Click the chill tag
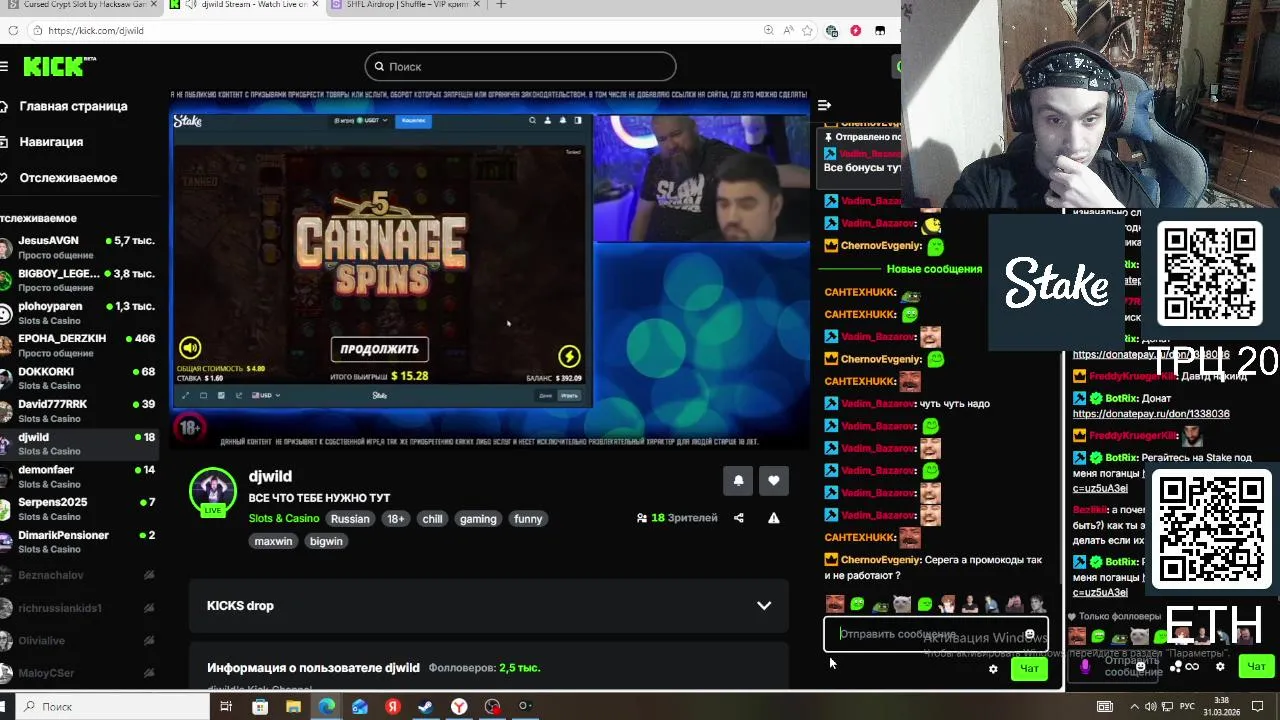This screenshot has height=720, width=1280. [x=432, y=519]
